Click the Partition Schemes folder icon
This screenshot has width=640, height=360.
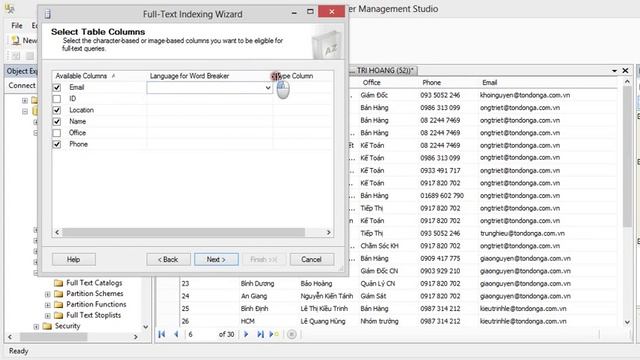point(59,294)
